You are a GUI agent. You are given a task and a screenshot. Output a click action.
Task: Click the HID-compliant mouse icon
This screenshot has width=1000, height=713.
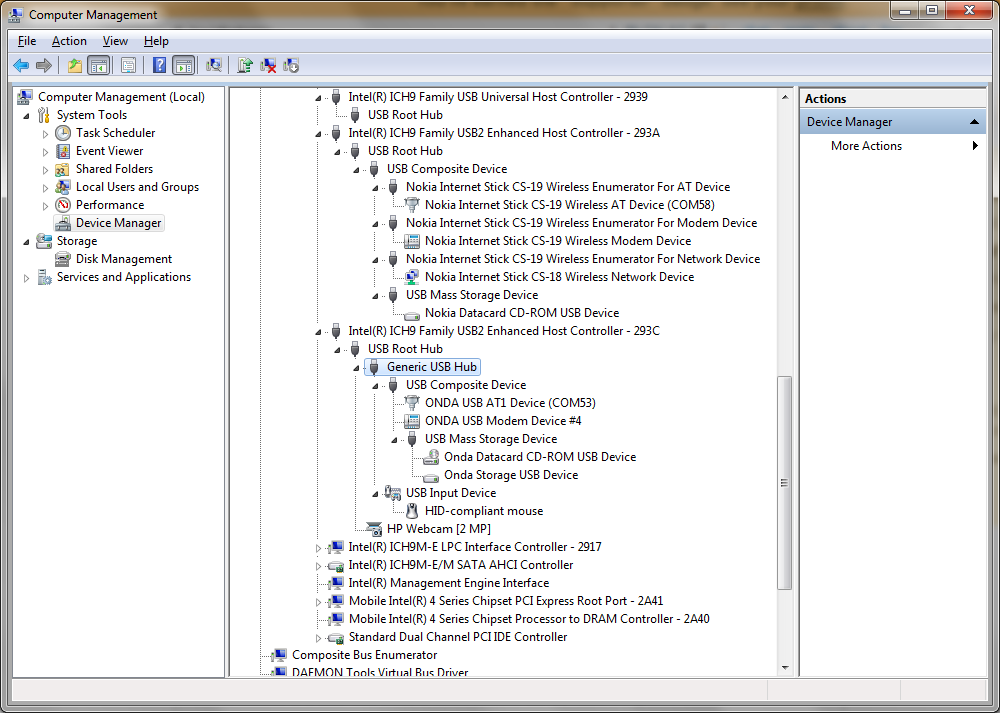pos(412,511)
